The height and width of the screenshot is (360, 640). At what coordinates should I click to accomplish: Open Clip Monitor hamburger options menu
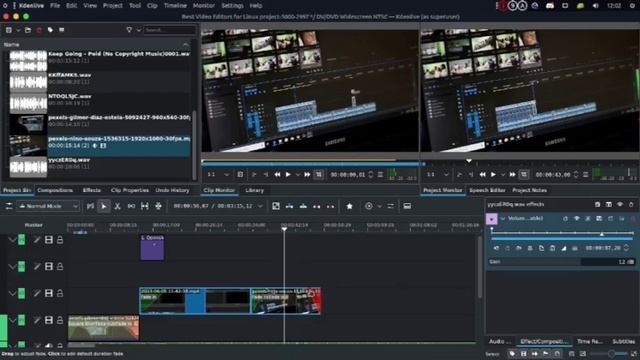(380, 175)
